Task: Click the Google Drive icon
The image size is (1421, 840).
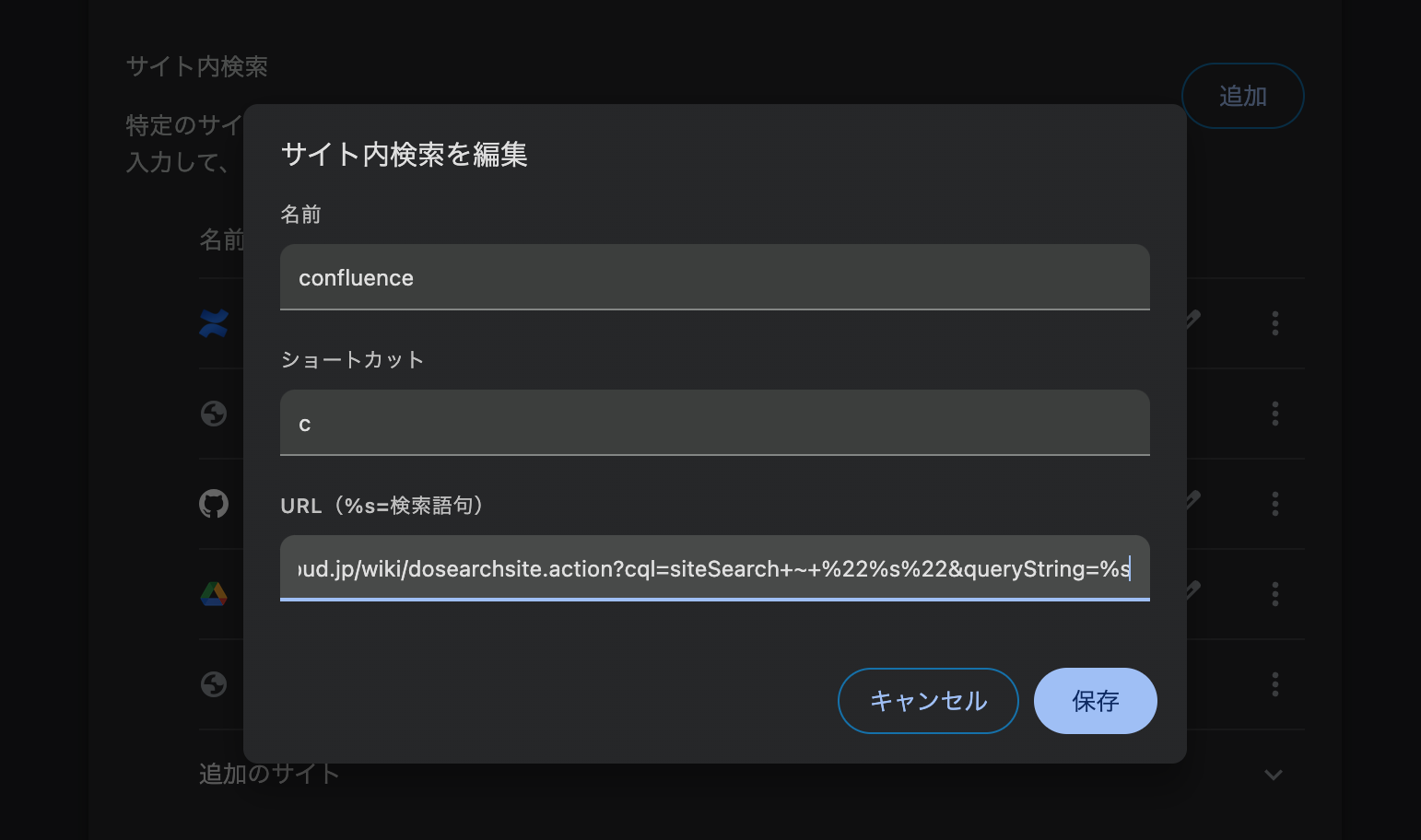Action: (x=213, y=594)
